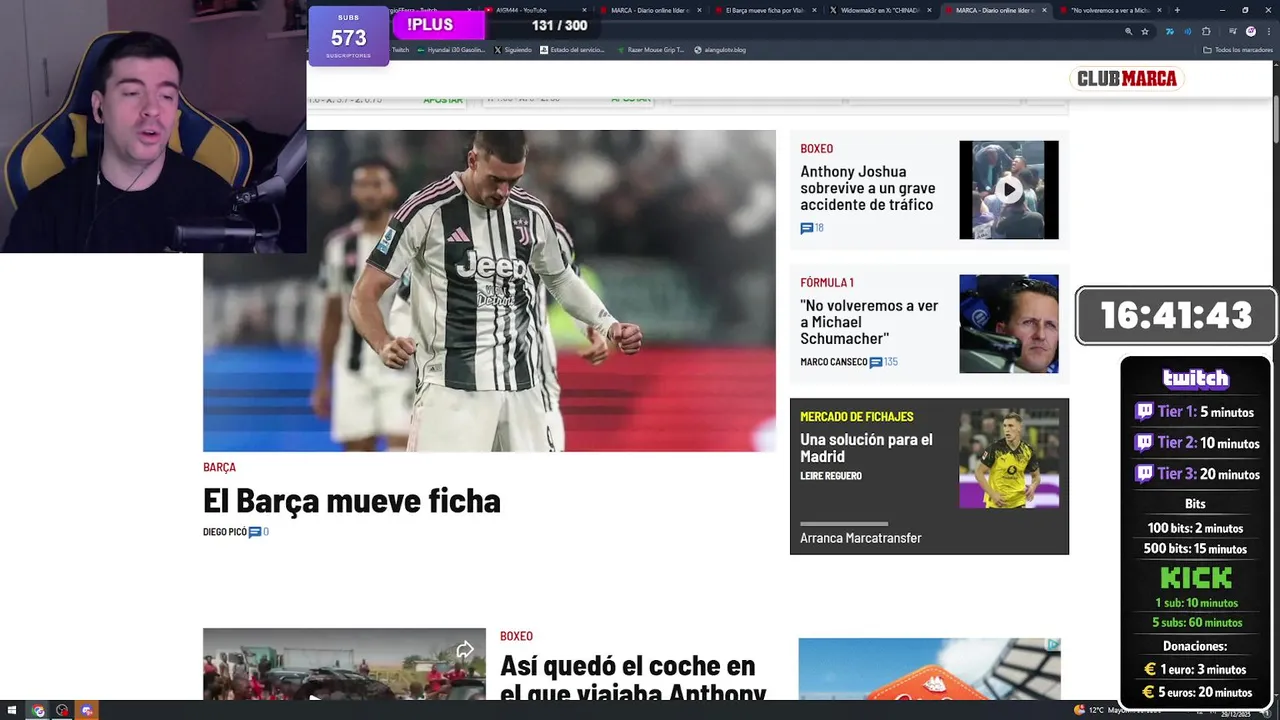Close the 'El Barça mueve ficha' tab
This screenshot has width=1280, height=720.
pyautogui.click(x=814, y=10)
